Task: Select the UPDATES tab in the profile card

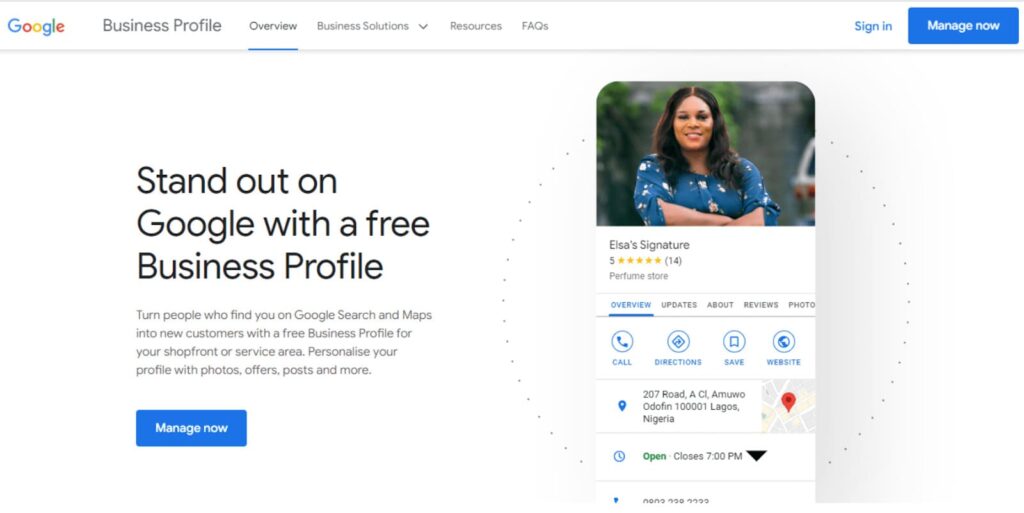Action: (x=679, y=305)
